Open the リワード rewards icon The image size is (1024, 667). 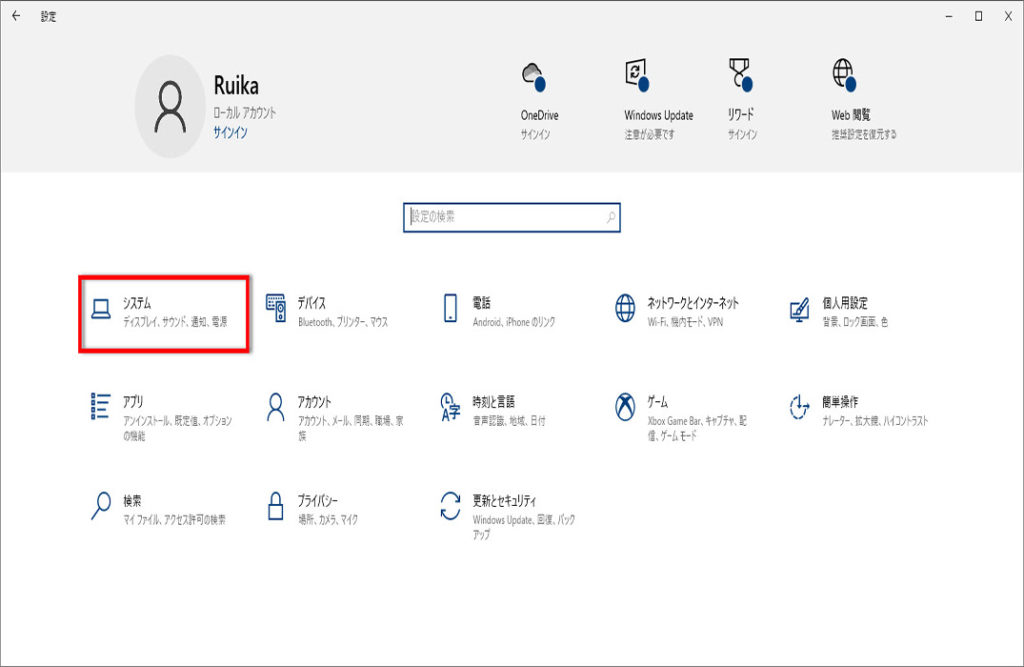pos(740,76)
